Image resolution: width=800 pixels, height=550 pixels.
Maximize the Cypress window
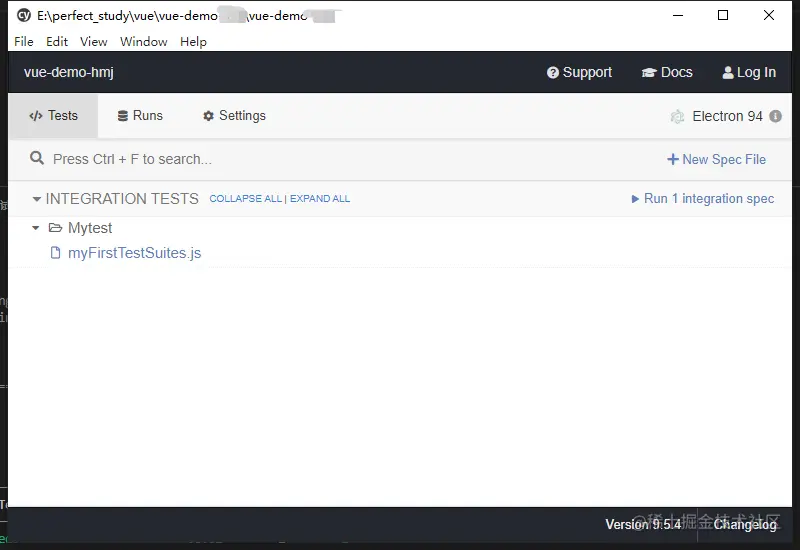click(723, 15)
